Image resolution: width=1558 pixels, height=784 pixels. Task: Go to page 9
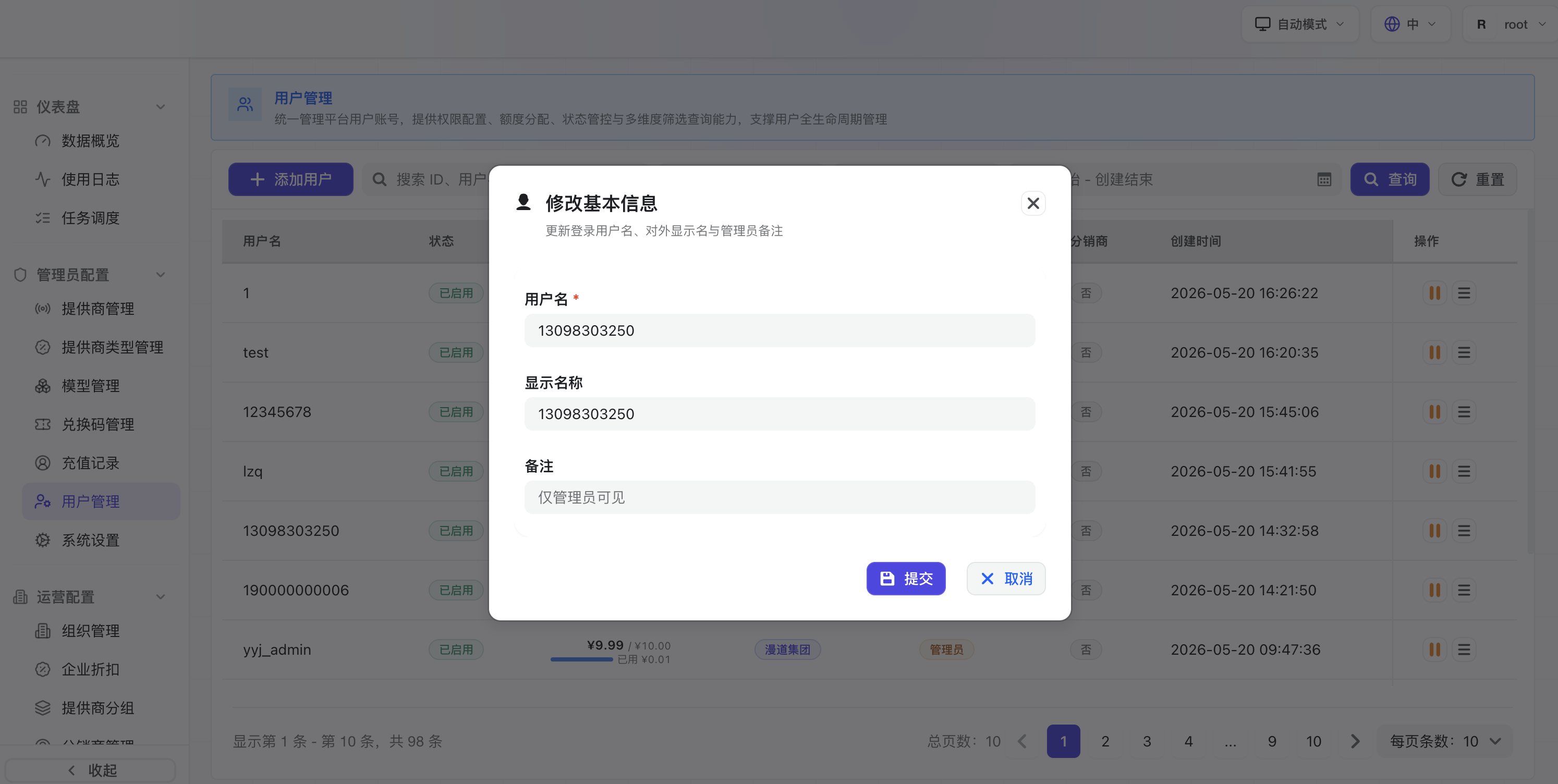[x=1272, y=742]
